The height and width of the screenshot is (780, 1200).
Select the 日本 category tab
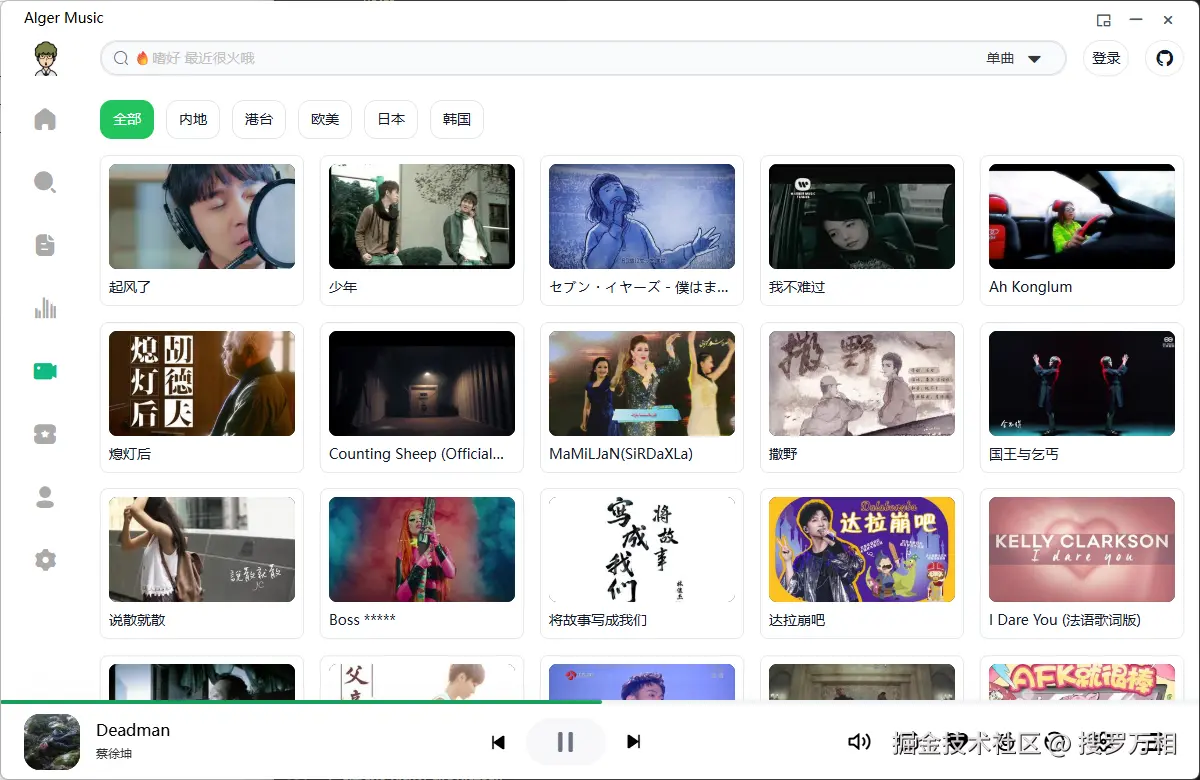pos(391,119)
